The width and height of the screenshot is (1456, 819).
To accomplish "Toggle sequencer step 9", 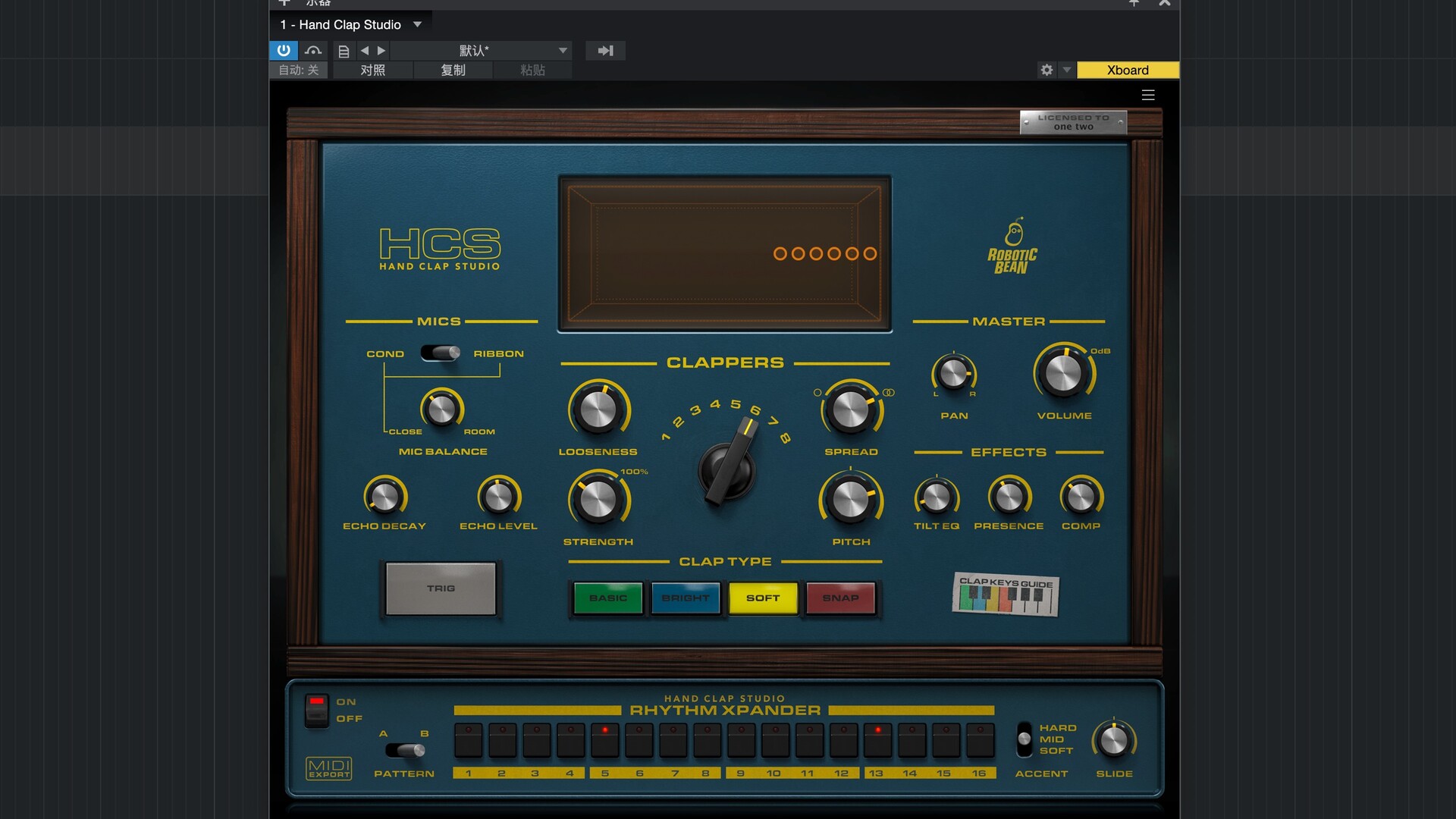I will pyautogui.click(x=742, y=739).
